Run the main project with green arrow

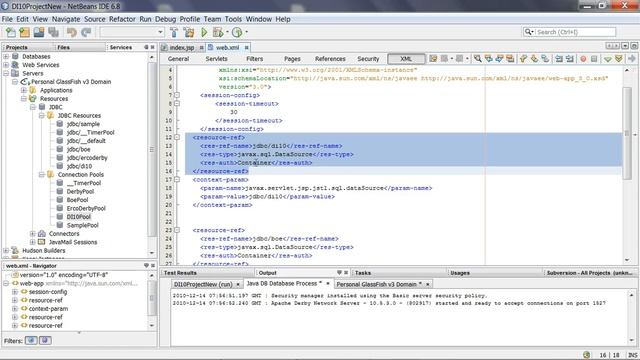click(x=204, y=32)
